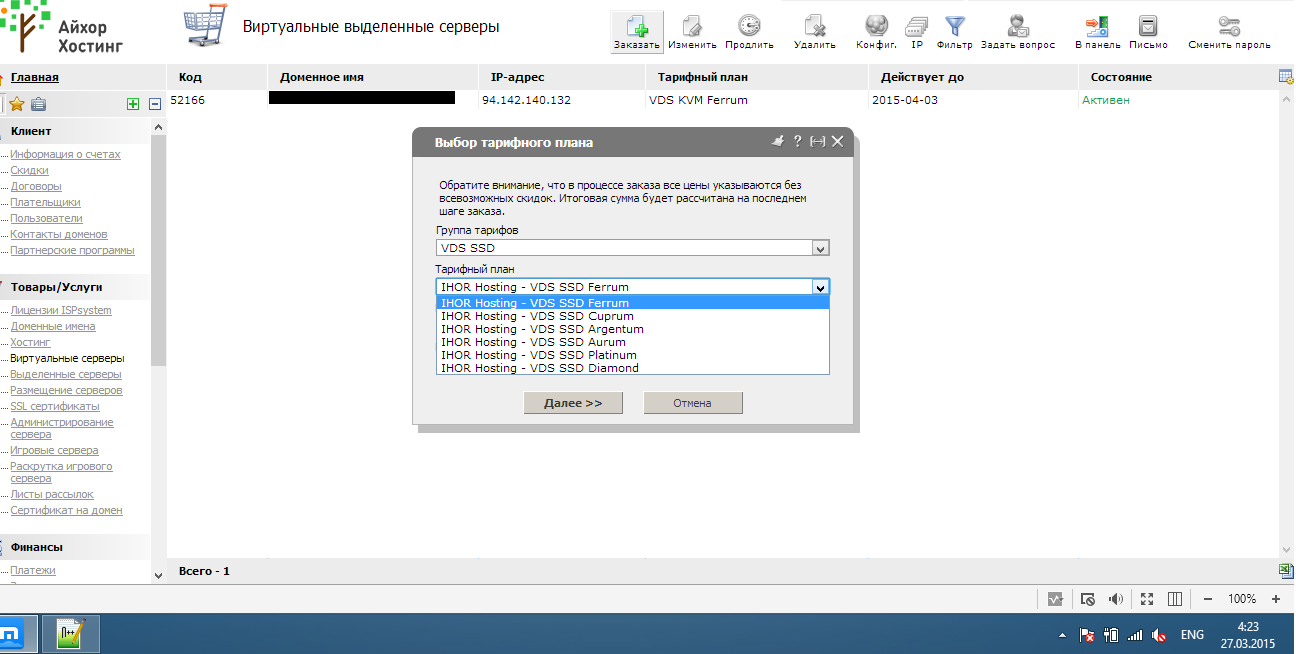
Task: Open the Доменные имена link
Action: click(53, 326)
